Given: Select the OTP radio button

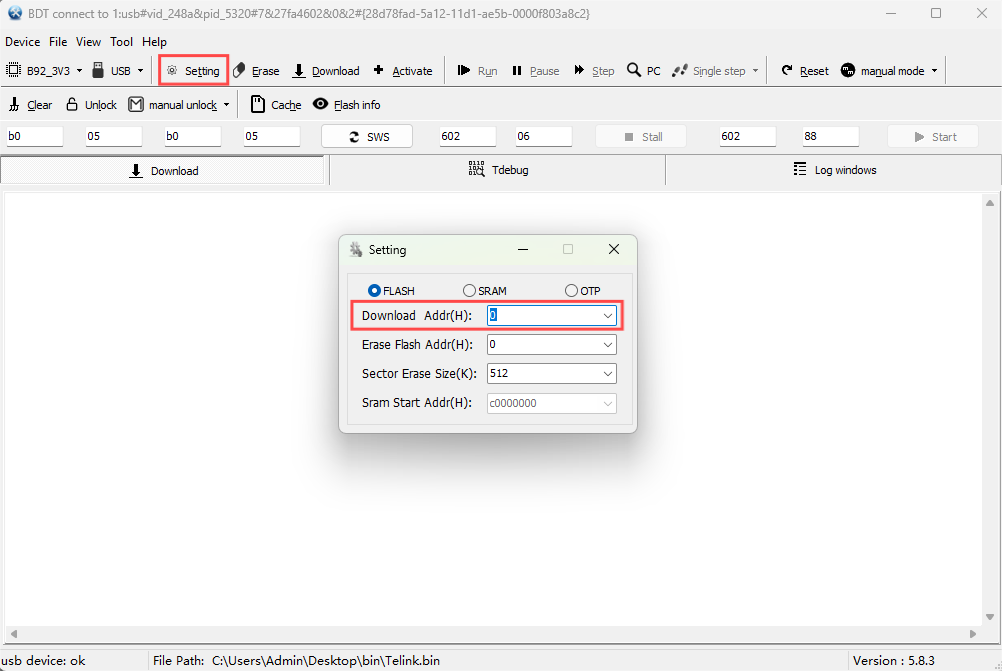Looking at the screenshot, I should 571,291.
